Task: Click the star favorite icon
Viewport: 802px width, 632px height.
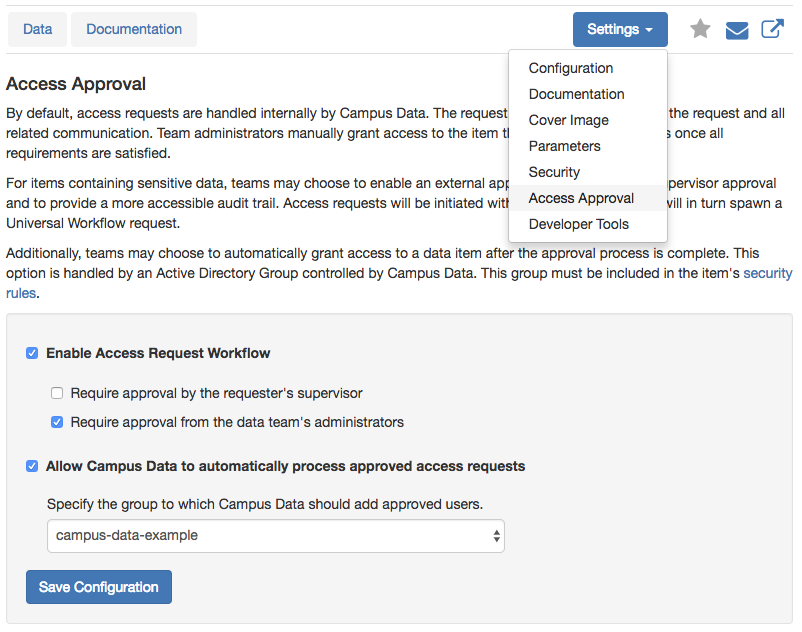Action: tap(700, 29)
